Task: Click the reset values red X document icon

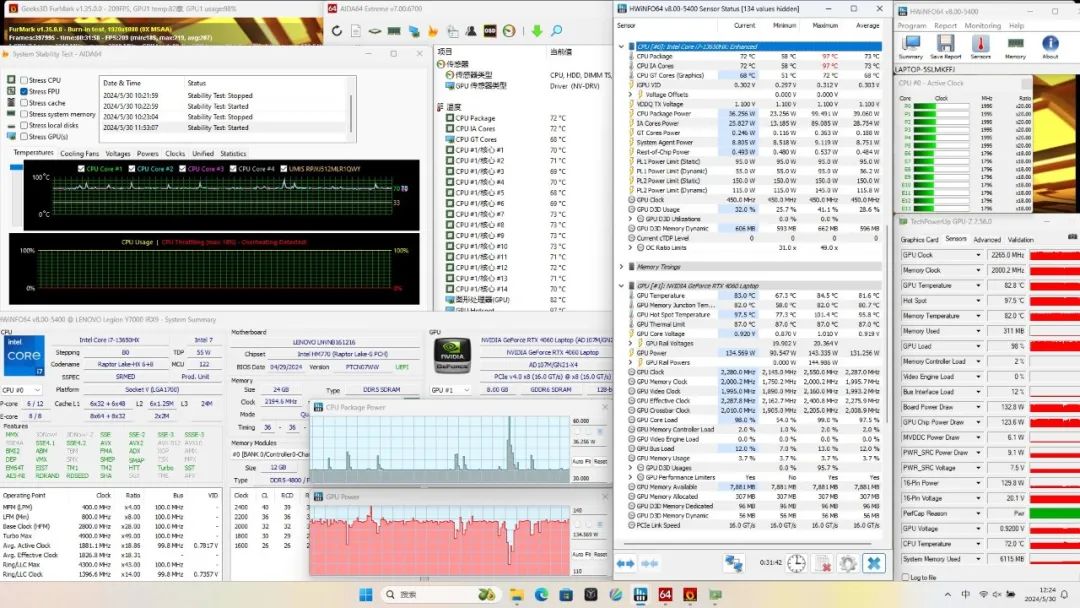Action: point(822,563)
